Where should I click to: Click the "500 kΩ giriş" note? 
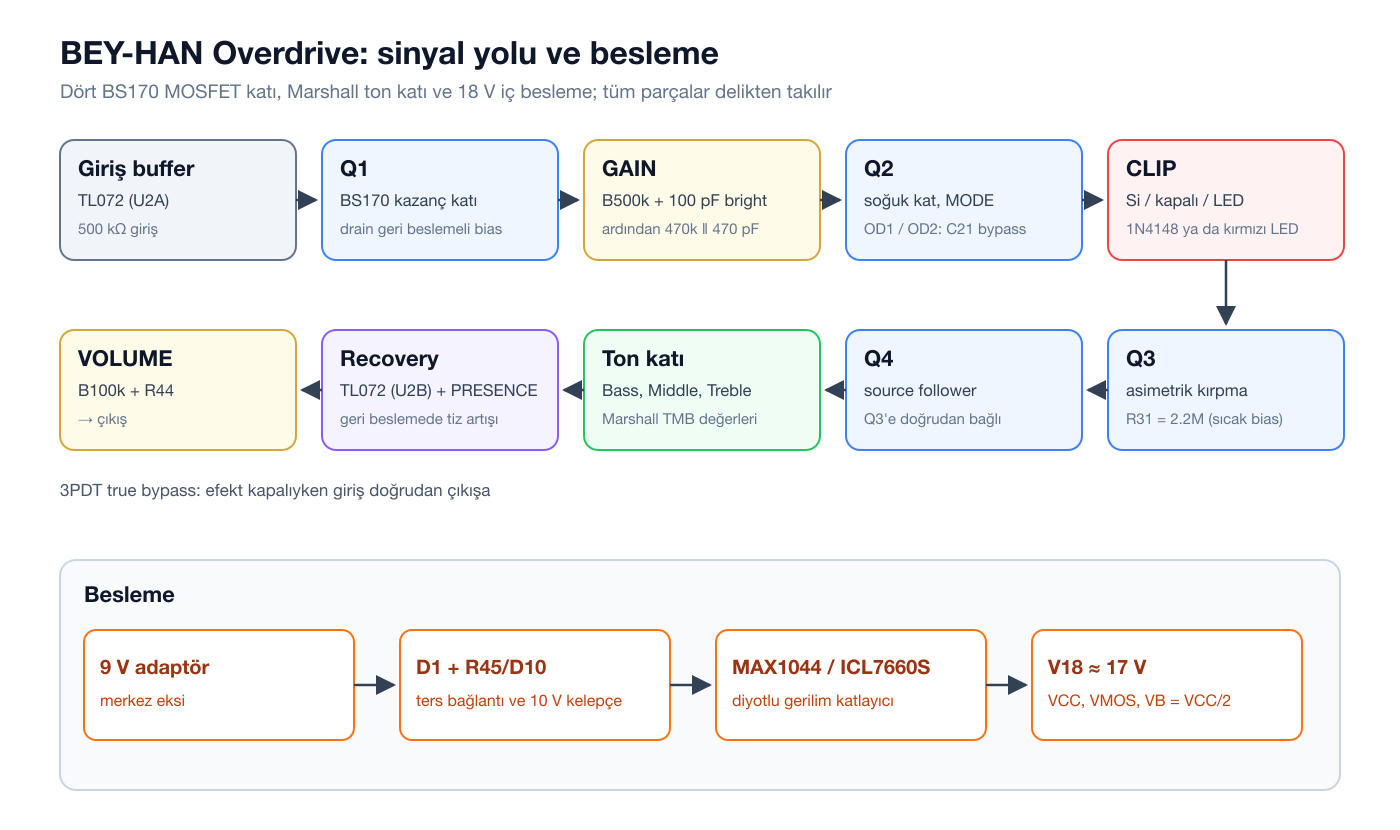click(x=118, y=229)
